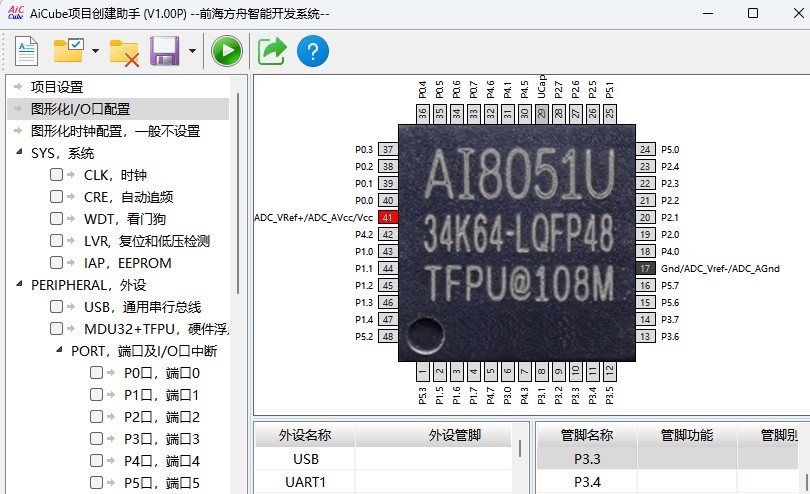Collapse the PERIPHERAL, 外设 tree node
810x494 pixels.
pos(19,284)
